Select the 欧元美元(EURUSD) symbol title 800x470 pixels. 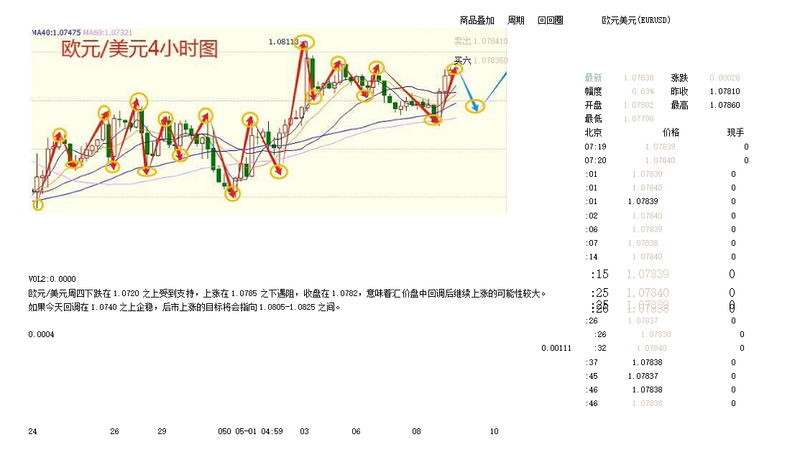636,20
